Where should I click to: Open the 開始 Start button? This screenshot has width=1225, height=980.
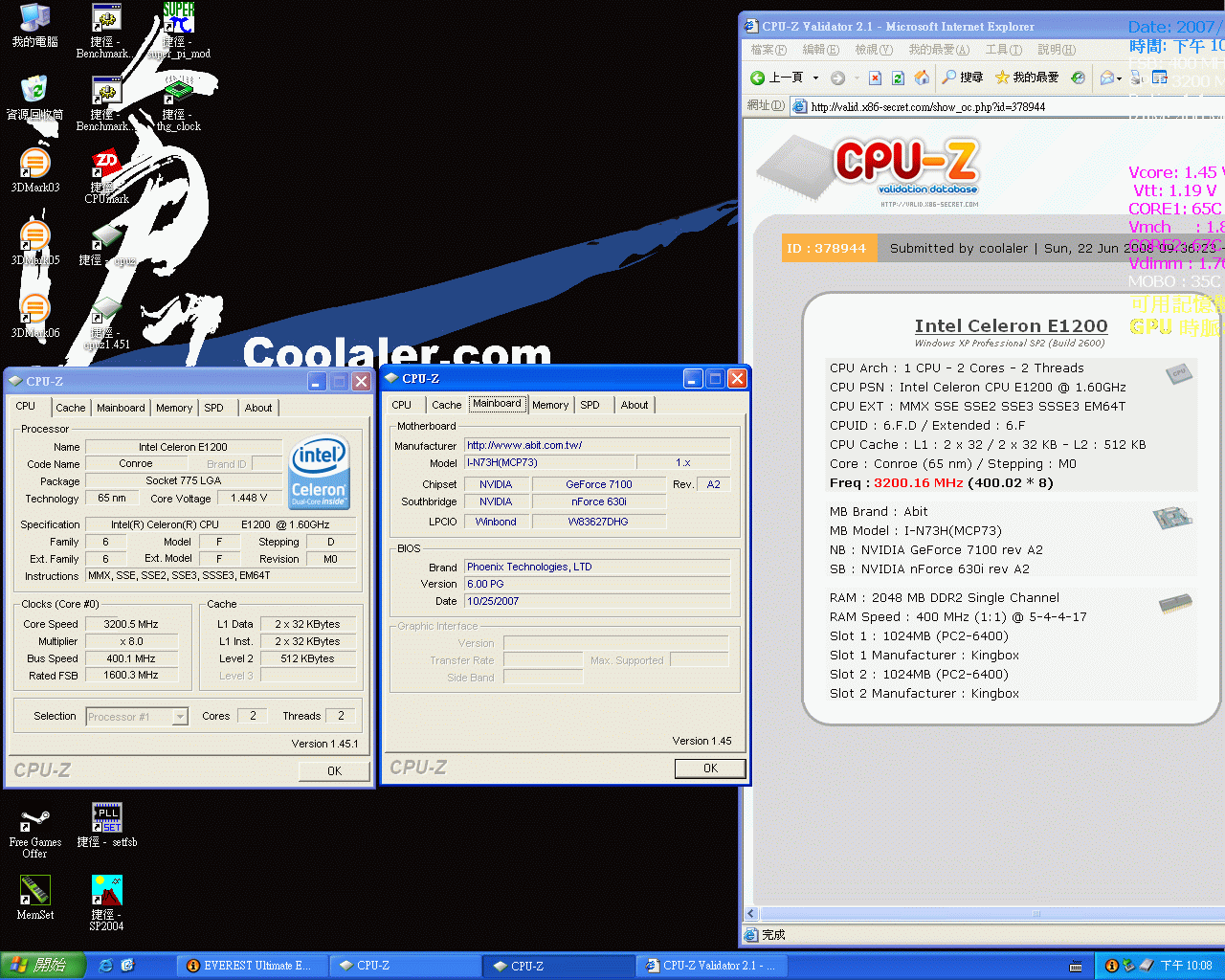click(x=42, y=966)
